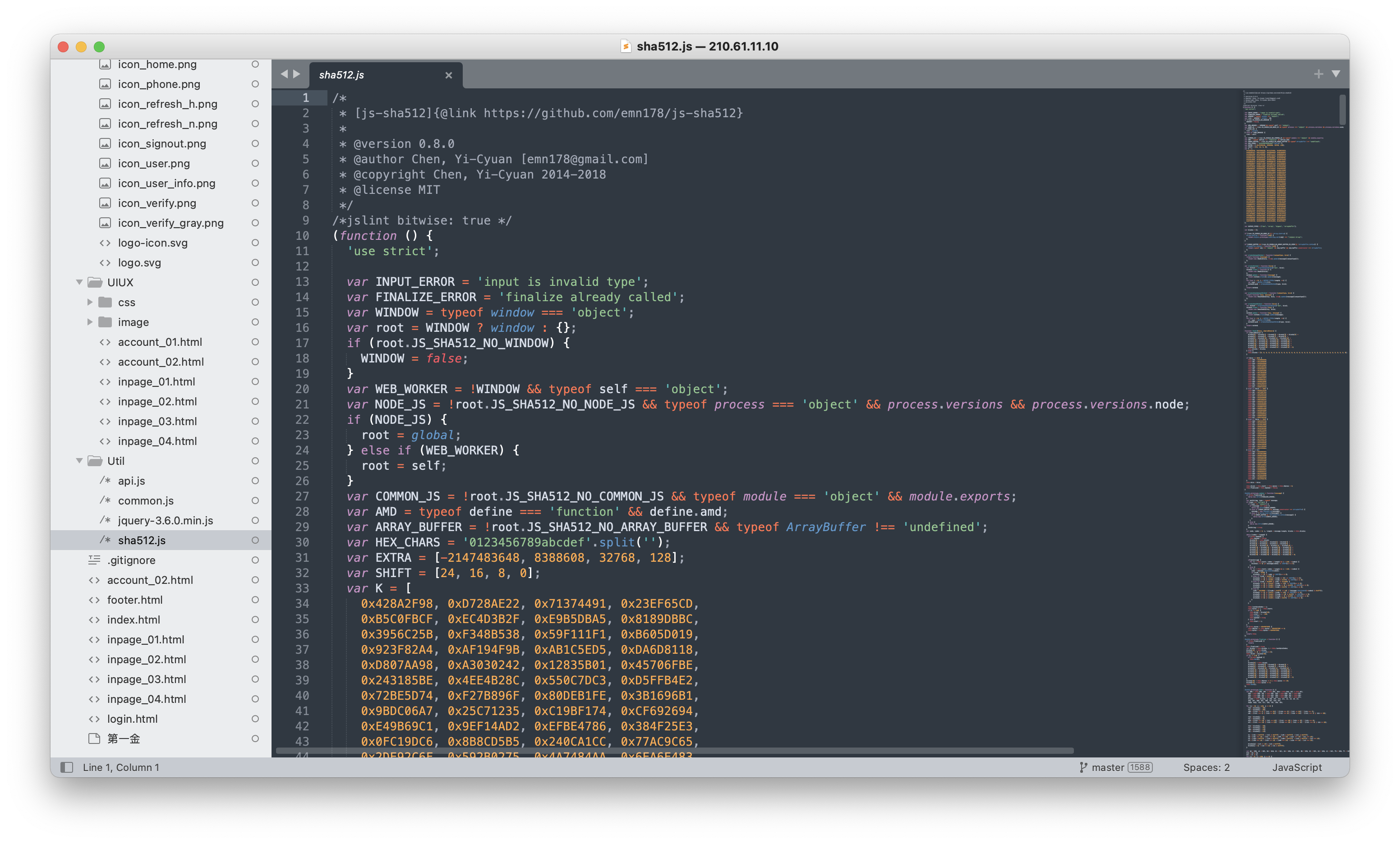Screen dimensions: 1400x844
Task: Click the status circle next to api.js
Action: pyautogui.click(x=255, y=481)
